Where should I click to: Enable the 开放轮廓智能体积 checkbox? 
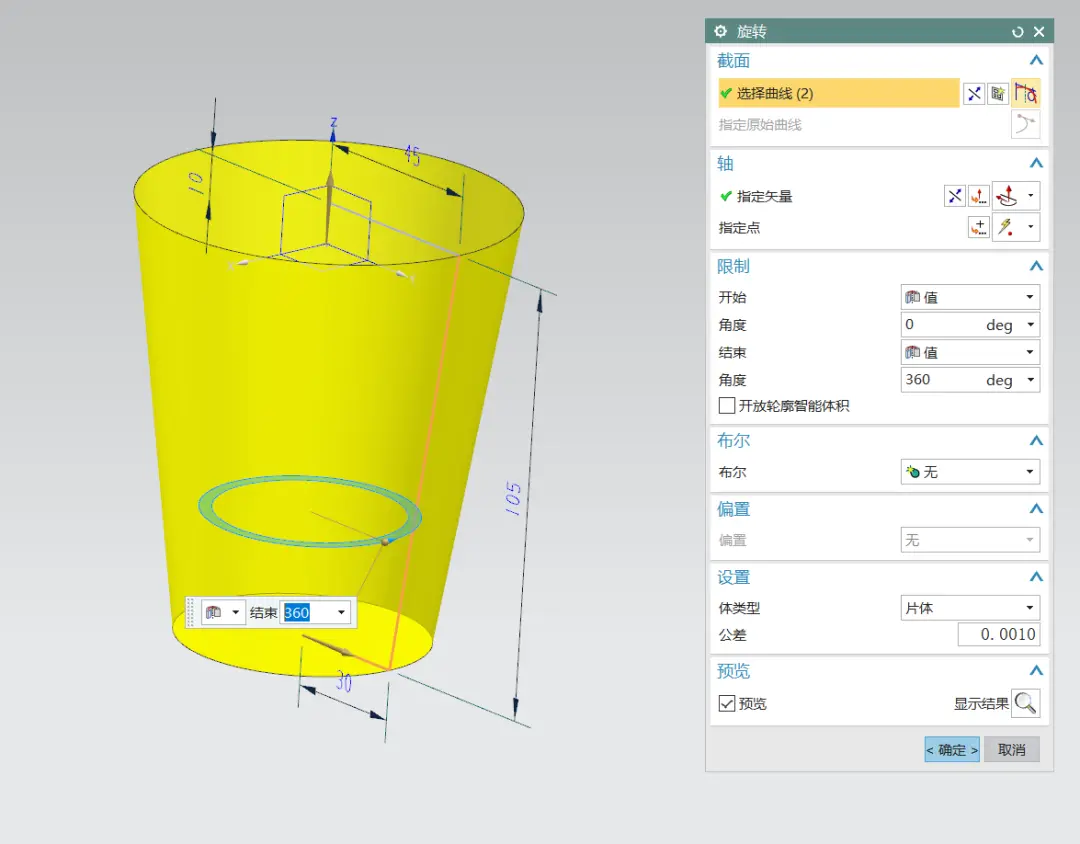coord(727,406)
